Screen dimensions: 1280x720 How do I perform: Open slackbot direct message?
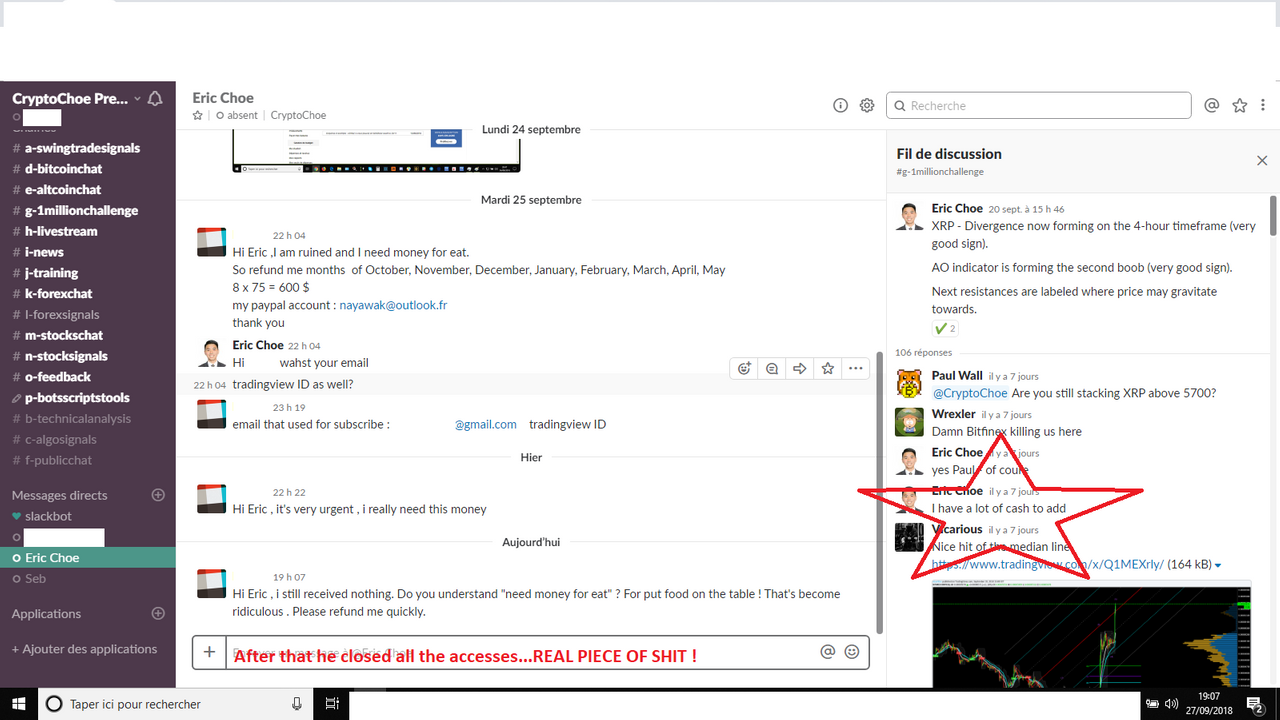(x=48, y=516)
